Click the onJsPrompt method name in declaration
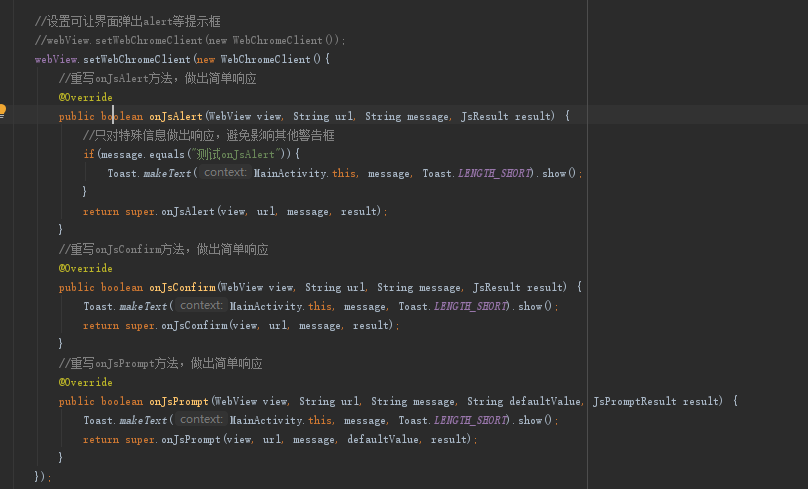 click(179, 401)
